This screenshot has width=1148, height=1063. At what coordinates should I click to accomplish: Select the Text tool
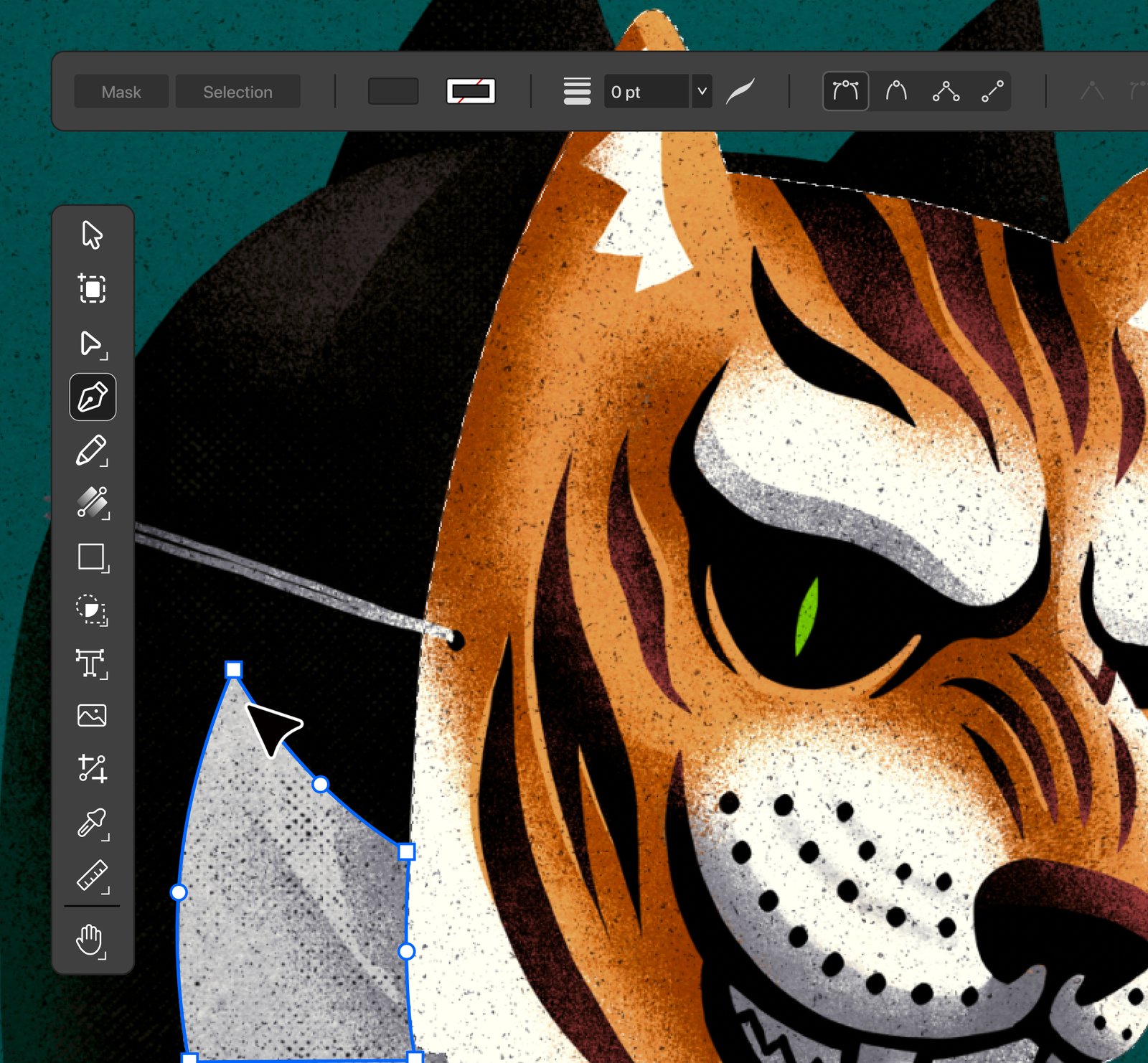(92, 663)
